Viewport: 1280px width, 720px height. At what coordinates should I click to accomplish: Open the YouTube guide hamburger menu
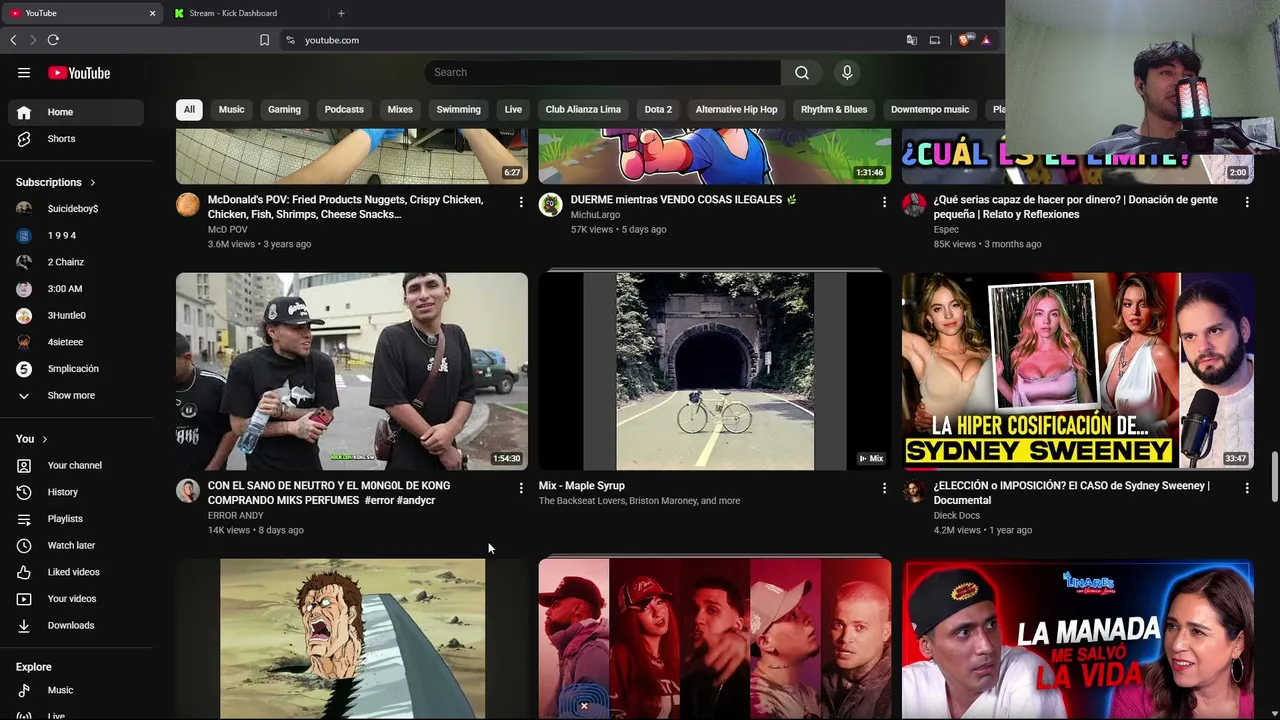(x=24, y=73)
